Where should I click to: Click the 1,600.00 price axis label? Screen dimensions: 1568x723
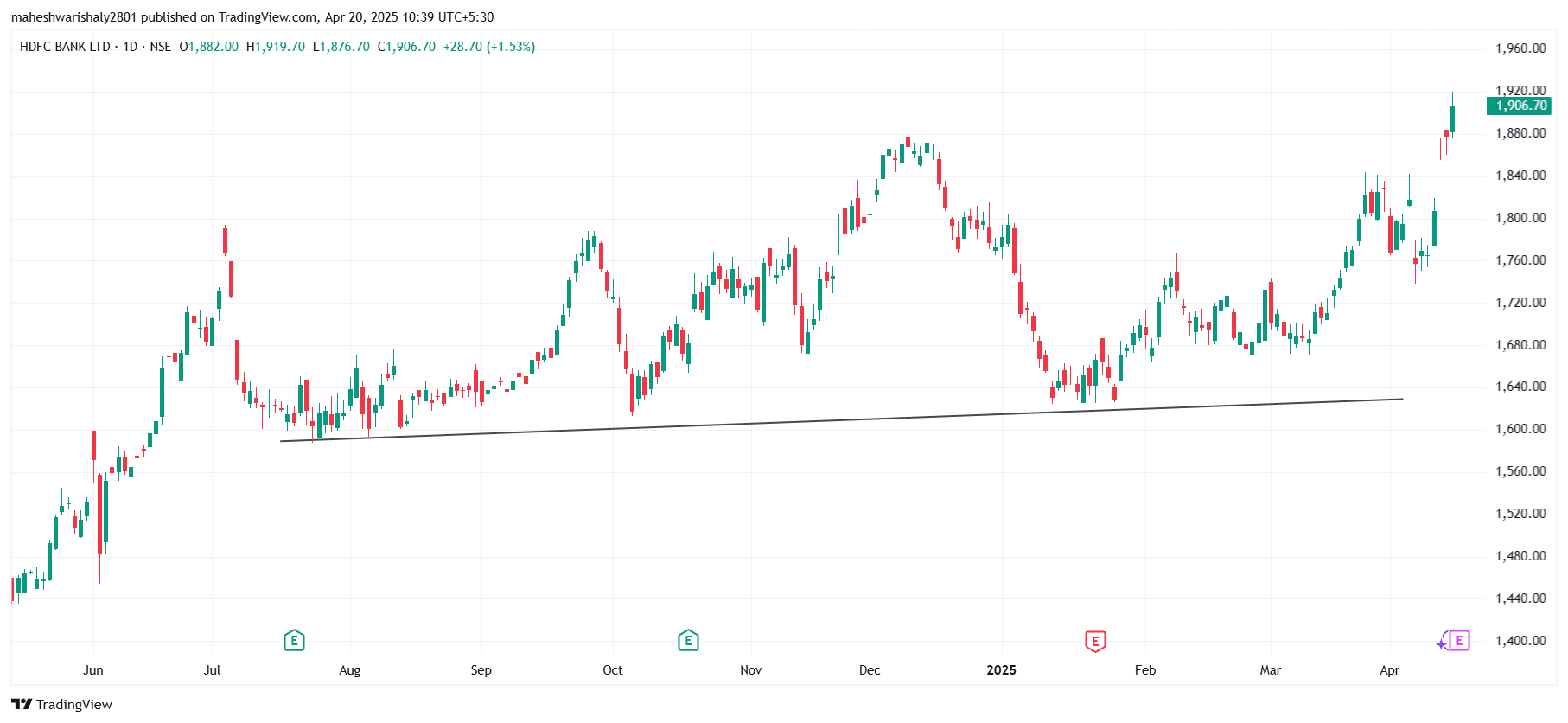tap(1520, 429)
